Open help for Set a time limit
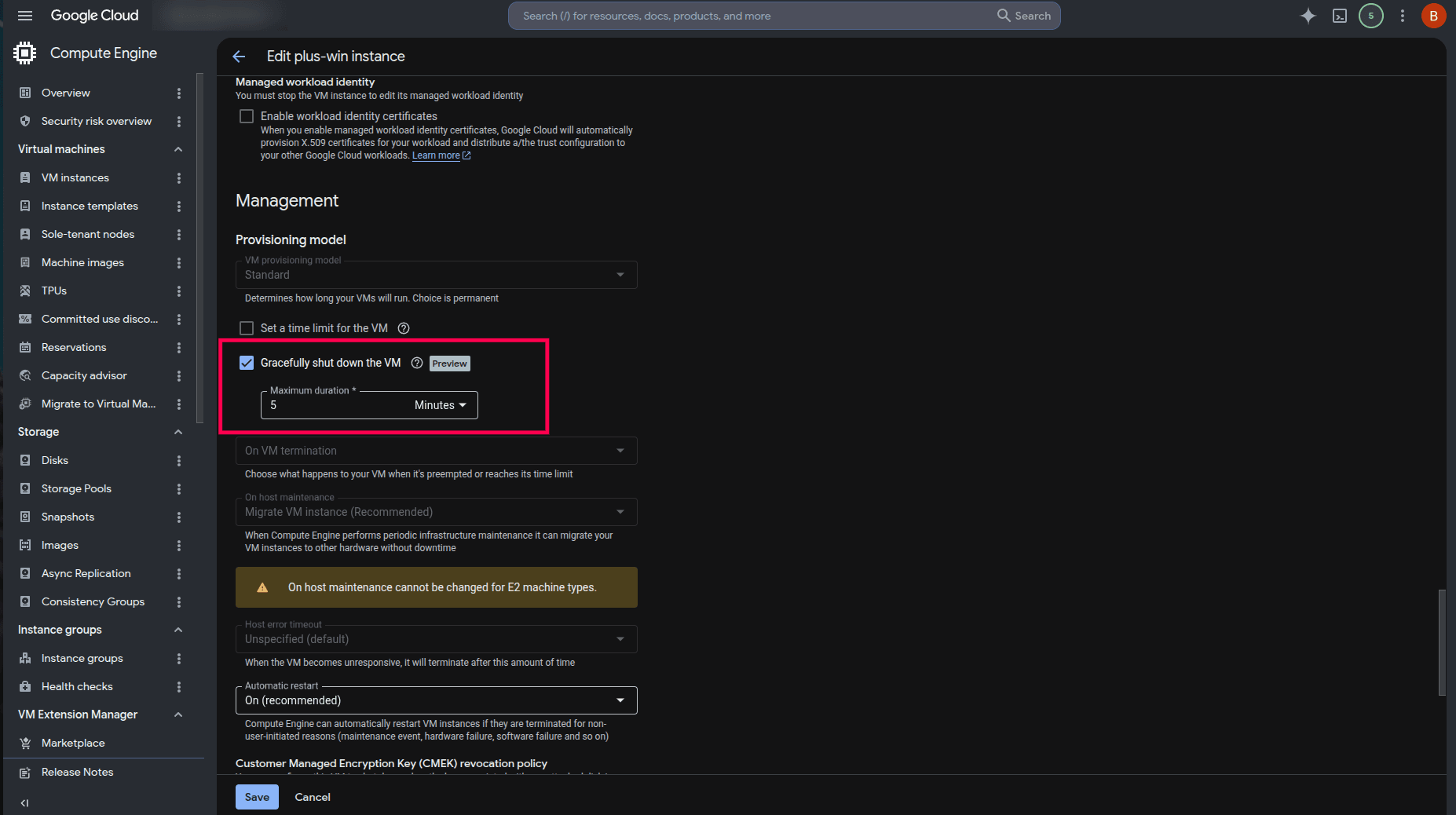The height and width of the screenshot is (815, 1456). pyautogui.click(x=404, y=328)
